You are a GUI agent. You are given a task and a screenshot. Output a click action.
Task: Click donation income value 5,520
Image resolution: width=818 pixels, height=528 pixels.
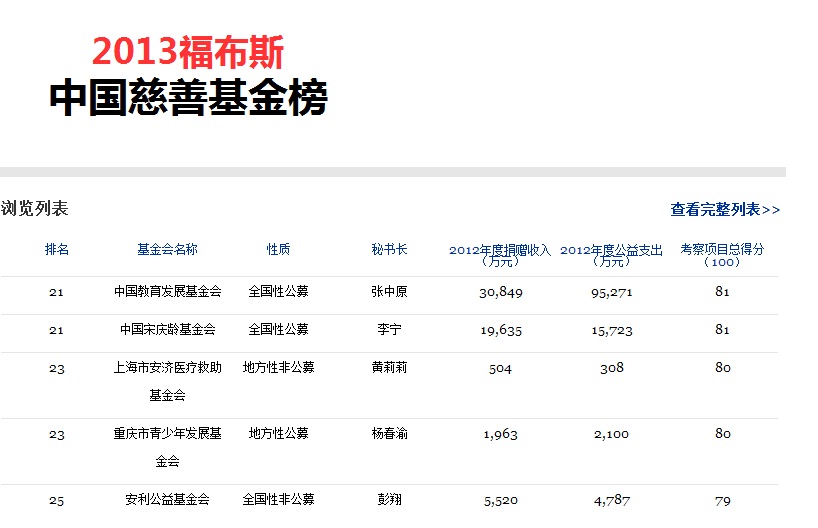pos(501,501)
